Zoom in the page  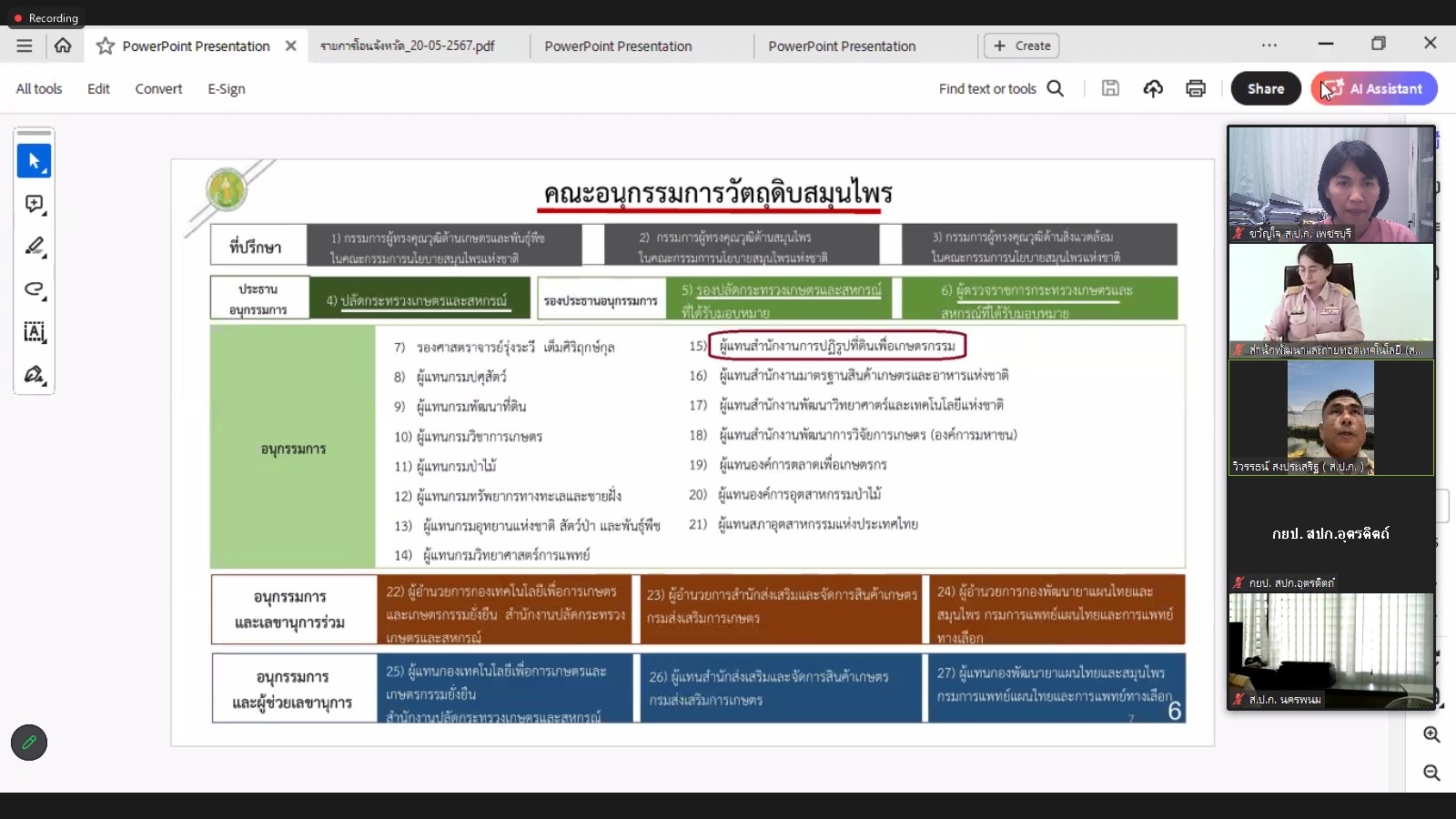pos(1431,734)
